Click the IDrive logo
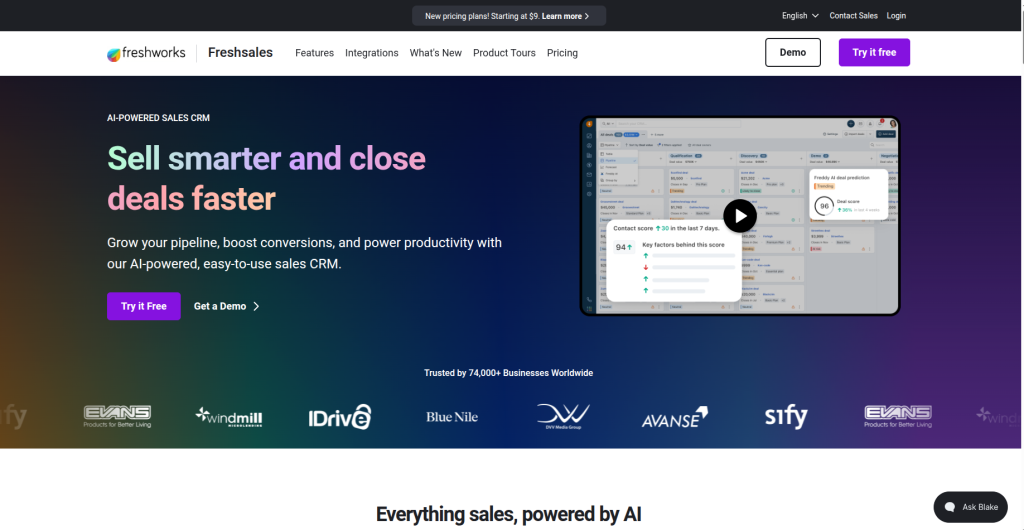The height and width of the screenshot is (530, 1024). click(340, 416)
